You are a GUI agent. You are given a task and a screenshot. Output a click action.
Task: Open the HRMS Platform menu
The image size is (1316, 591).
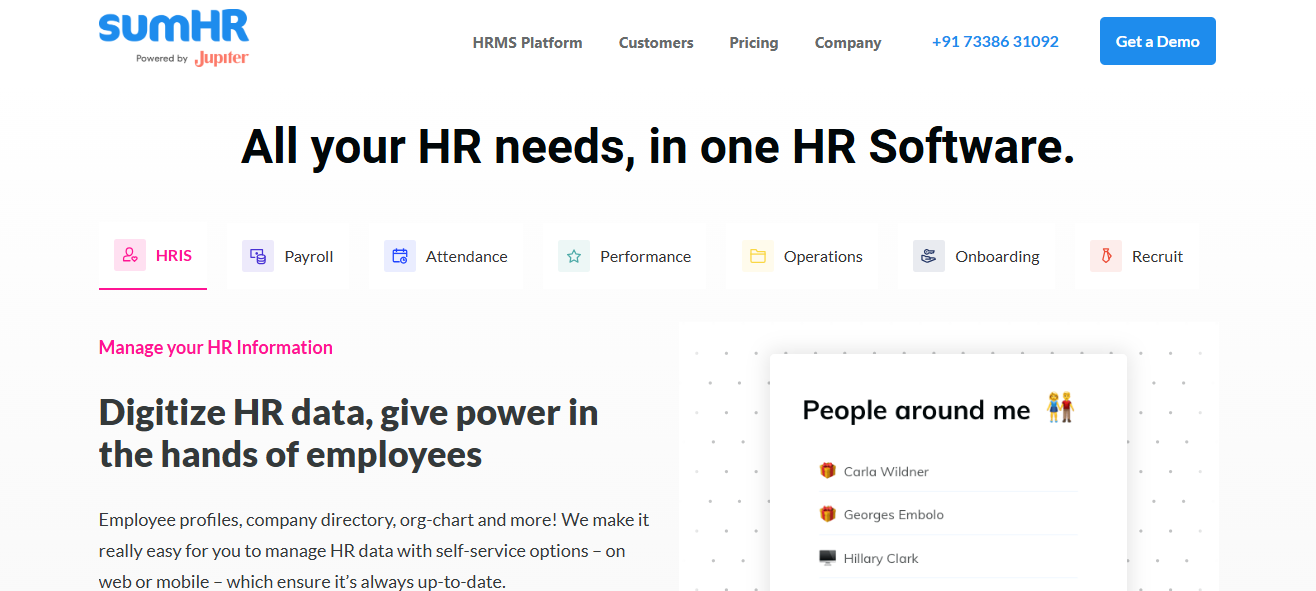click(527, 42)
